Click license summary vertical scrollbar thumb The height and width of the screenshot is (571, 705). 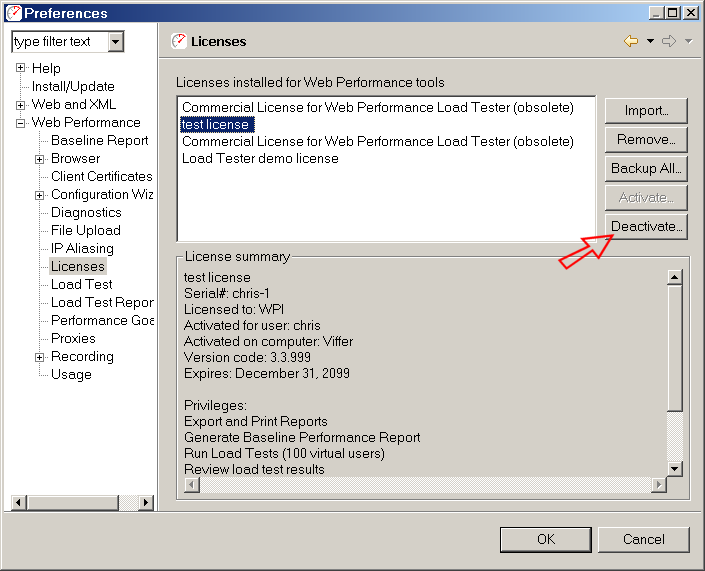point(674,348)
